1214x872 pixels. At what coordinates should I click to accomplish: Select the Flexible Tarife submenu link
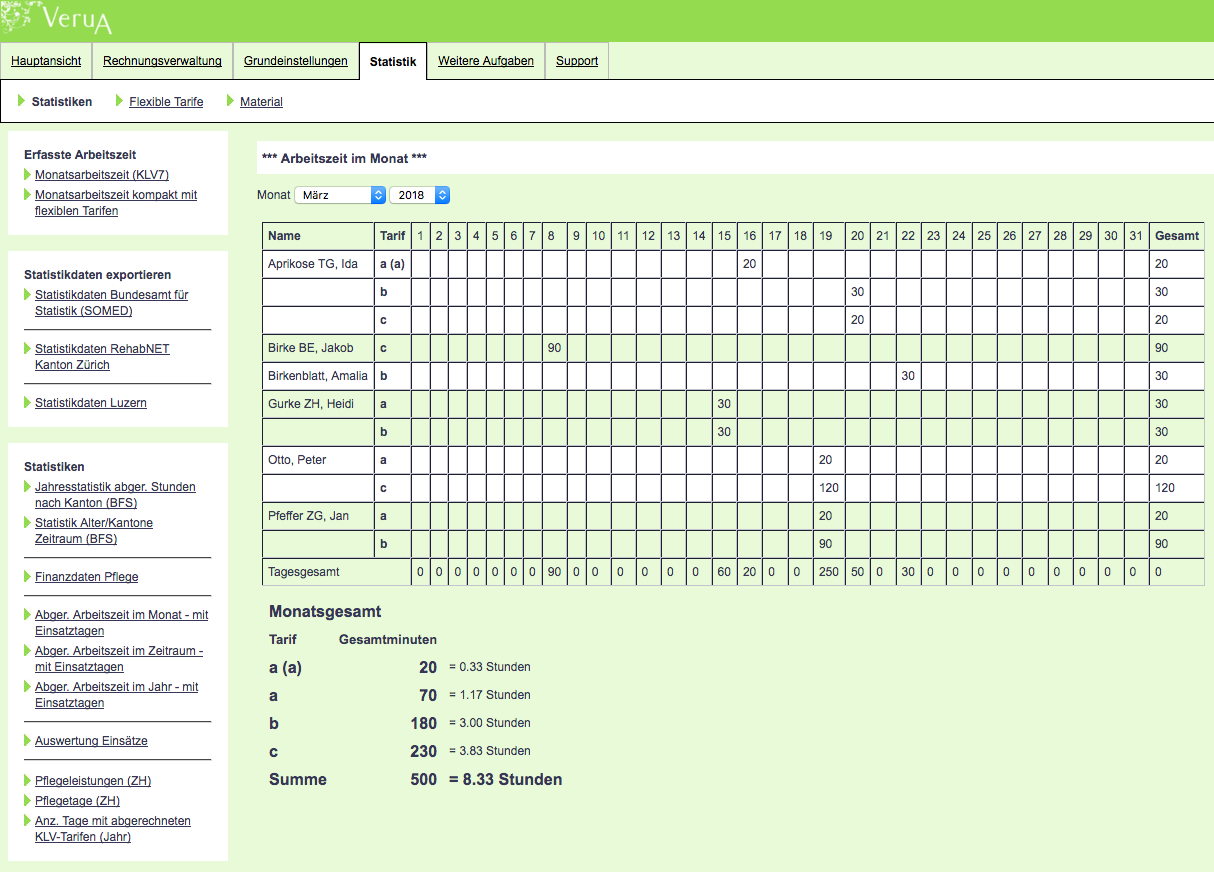coord(166,102)
